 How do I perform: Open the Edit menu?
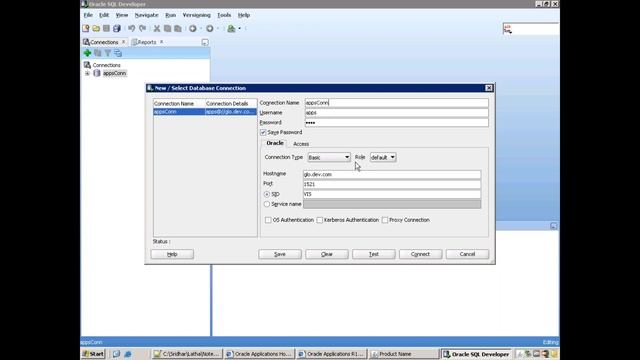pyautogui.click(x=104, y=15)
